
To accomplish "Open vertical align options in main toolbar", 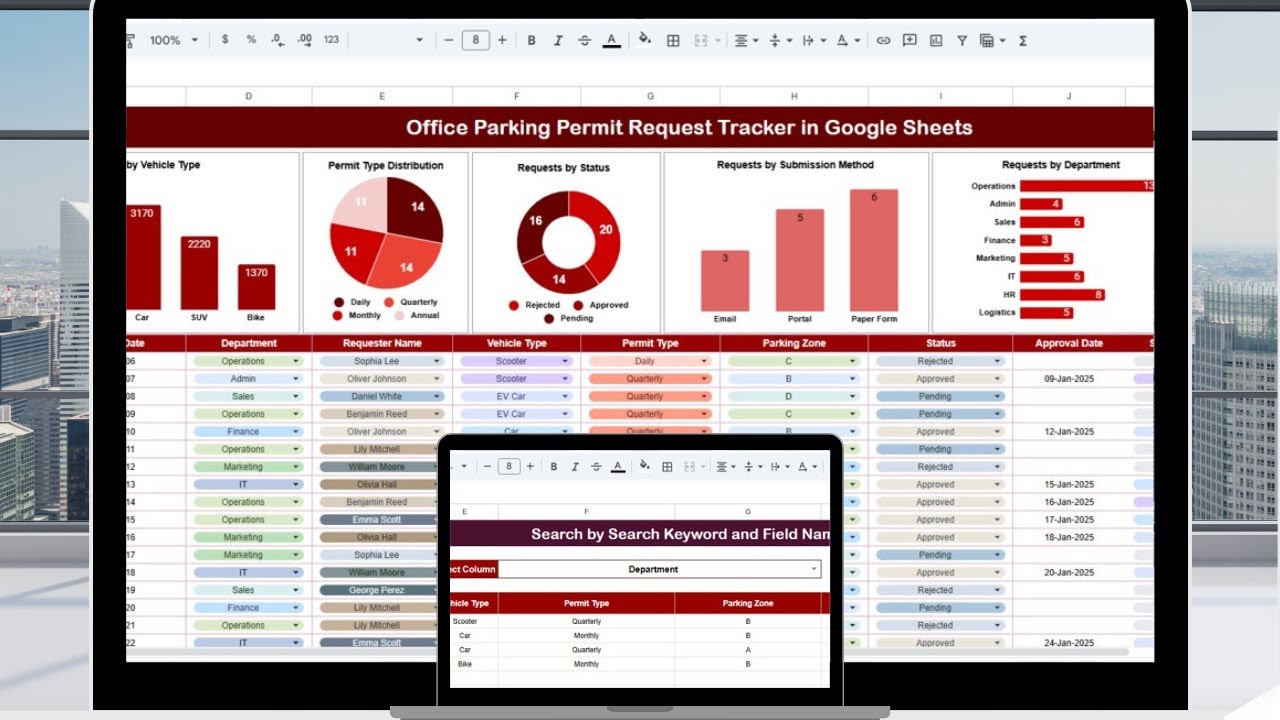I will pos(779,40).
